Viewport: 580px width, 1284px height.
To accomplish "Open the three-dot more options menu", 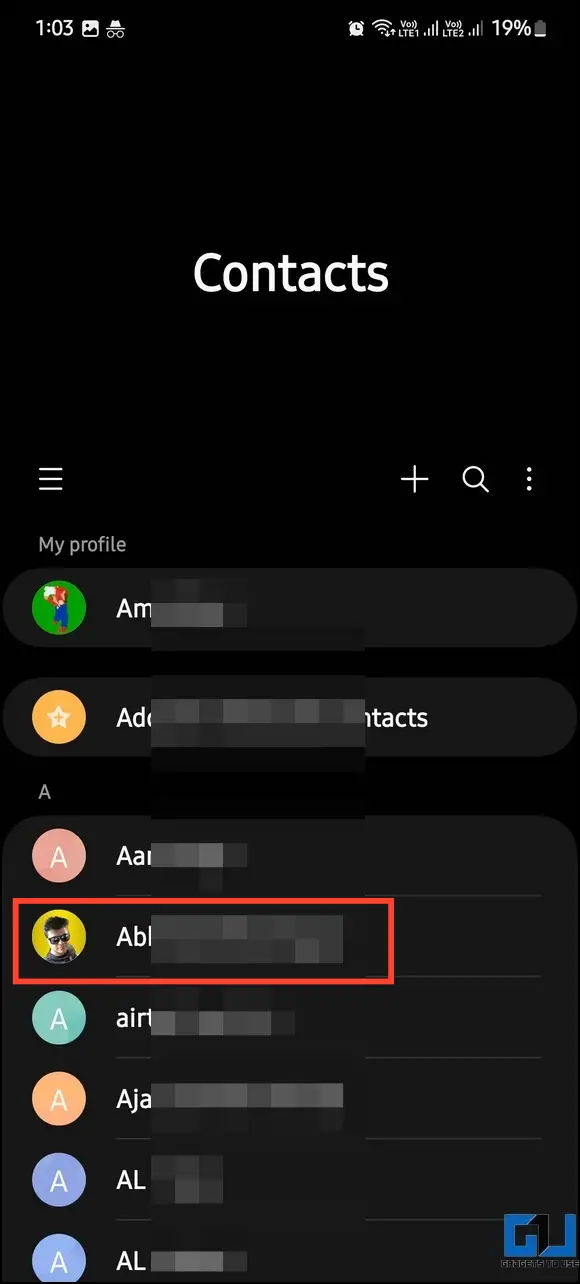I will point(529,479).
